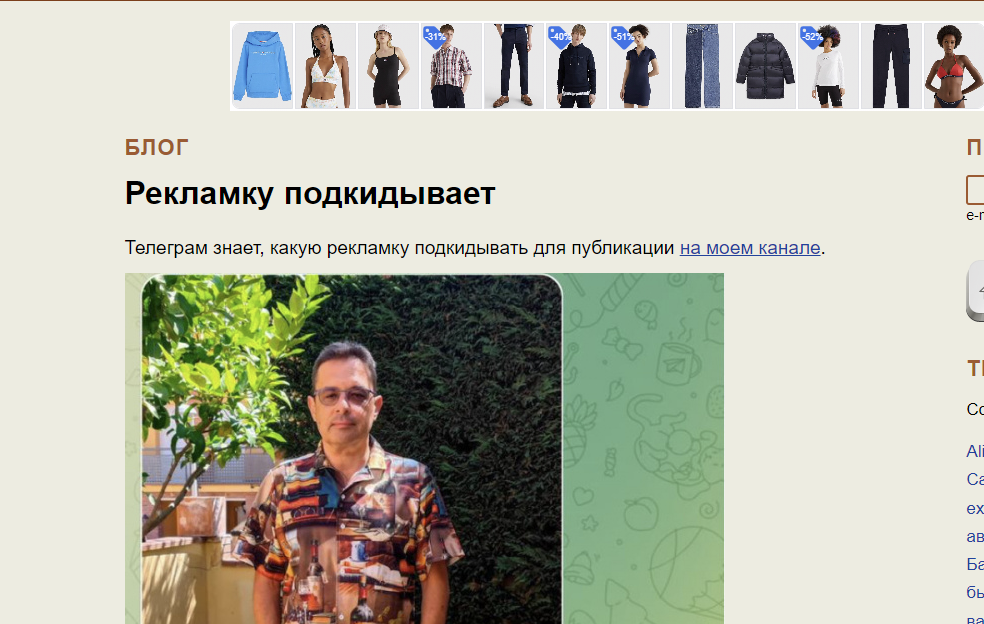Click the e-mail input field in sidebar

click(975, 190)
